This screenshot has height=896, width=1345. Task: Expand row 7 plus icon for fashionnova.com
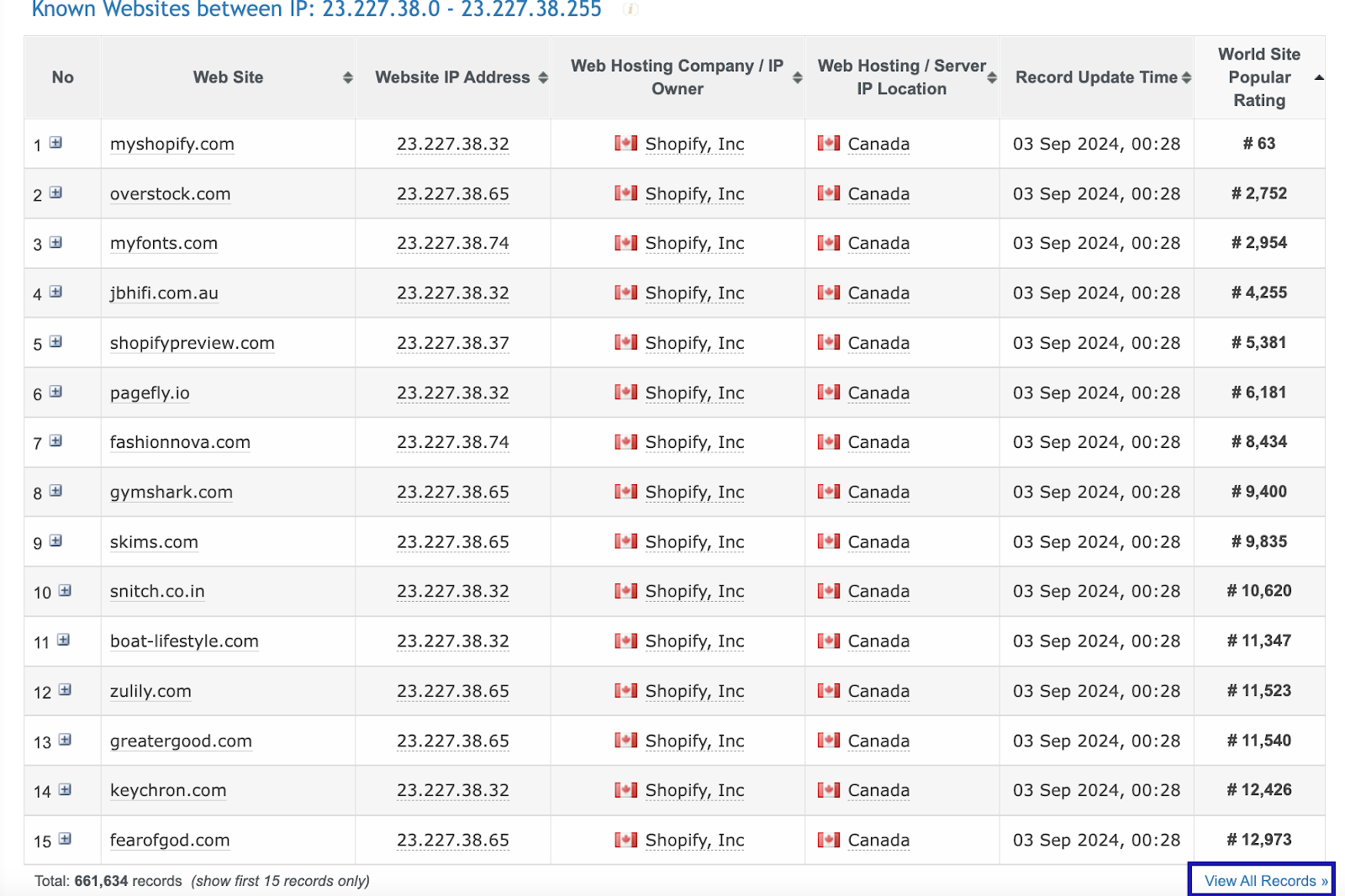point(55,440)
